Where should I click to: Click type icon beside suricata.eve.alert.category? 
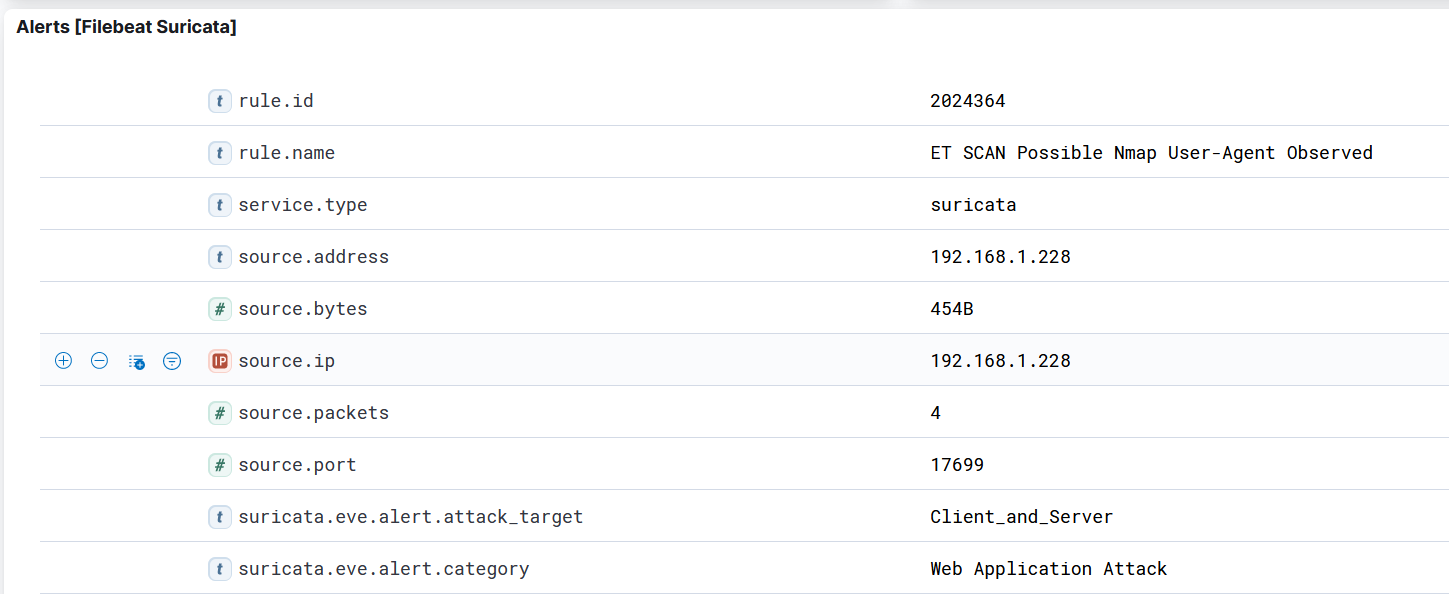click(x=220, y=569)
